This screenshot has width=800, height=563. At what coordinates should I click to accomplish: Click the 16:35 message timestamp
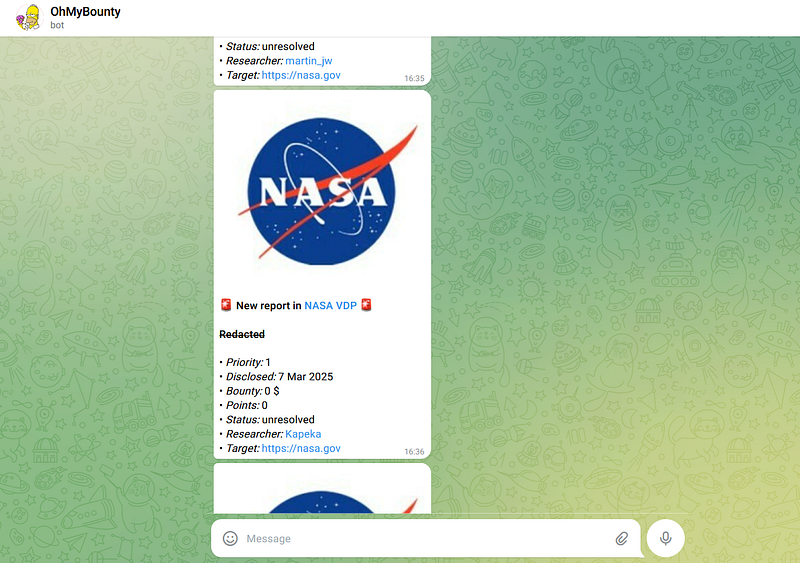tap(414, 78)
